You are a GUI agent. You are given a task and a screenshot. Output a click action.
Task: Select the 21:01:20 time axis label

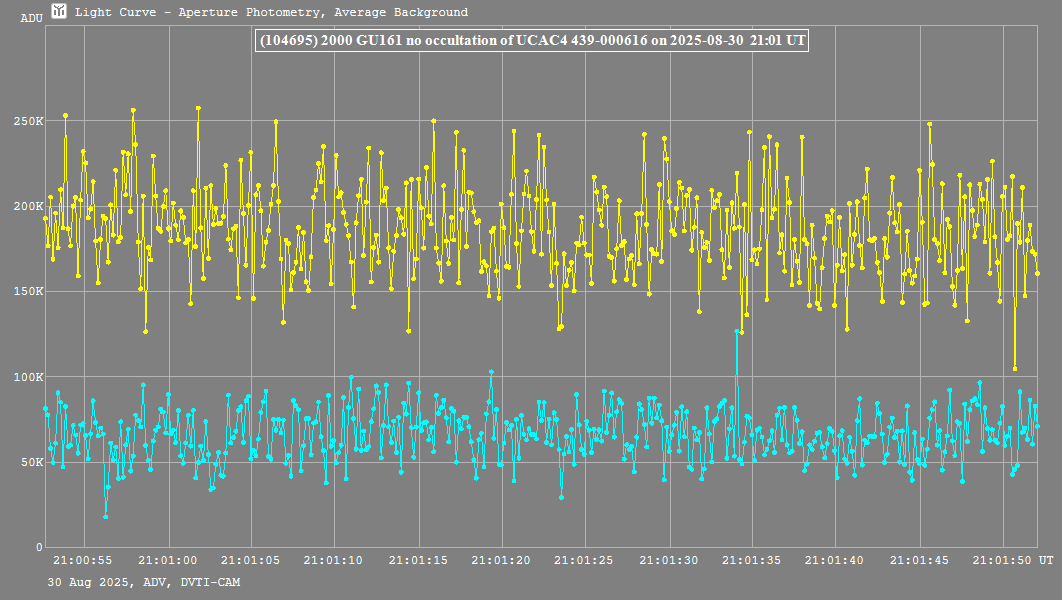click(502, 560)
